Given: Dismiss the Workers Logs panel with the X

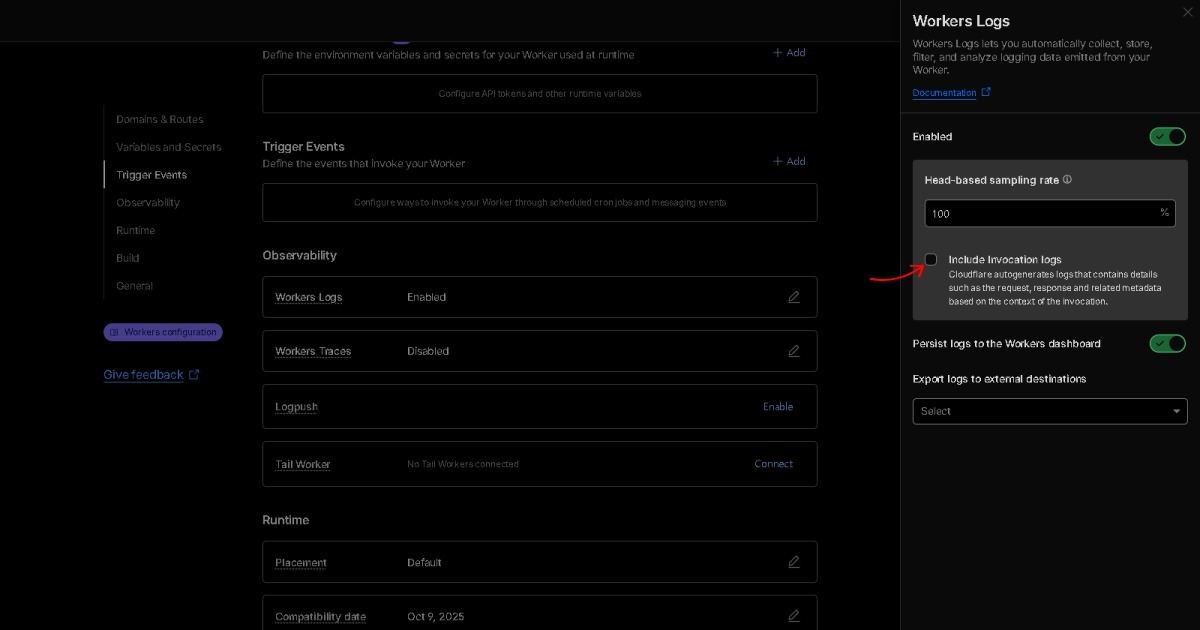Looking at the screenshot, I should point(1188,12).
